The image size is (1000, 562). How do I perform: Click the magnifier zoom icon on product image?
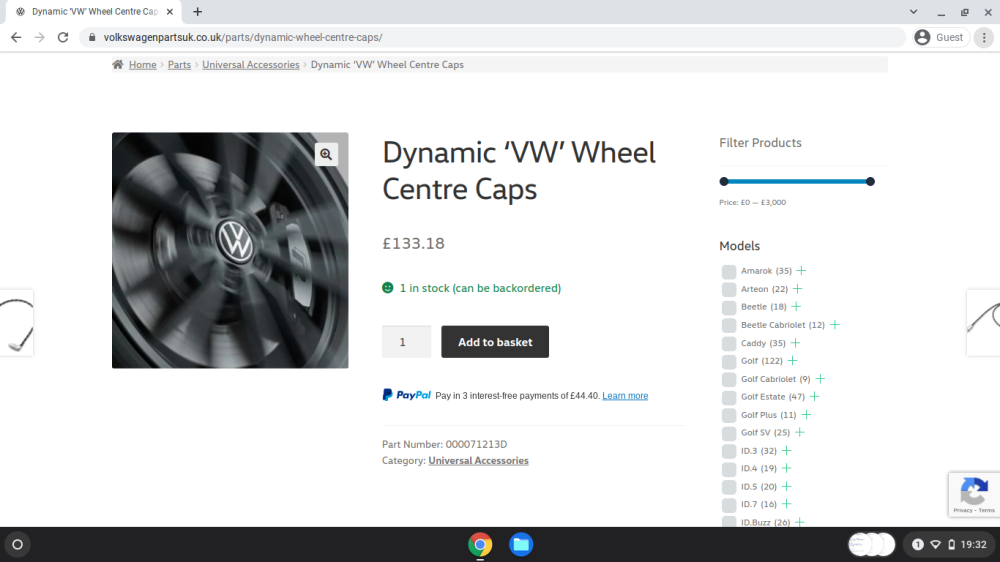(x=326, y=154)
